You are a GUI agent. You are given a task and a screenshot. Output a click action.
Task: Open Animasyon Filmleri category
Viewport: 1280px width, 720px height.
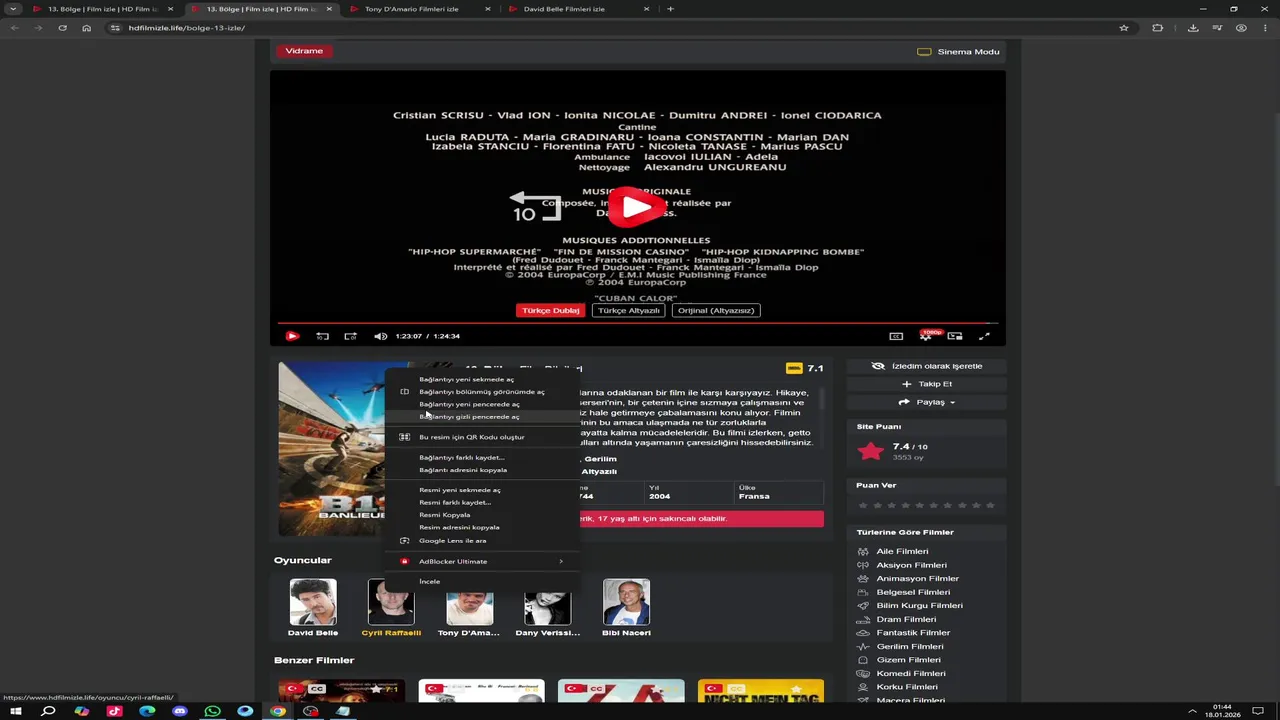917,578
